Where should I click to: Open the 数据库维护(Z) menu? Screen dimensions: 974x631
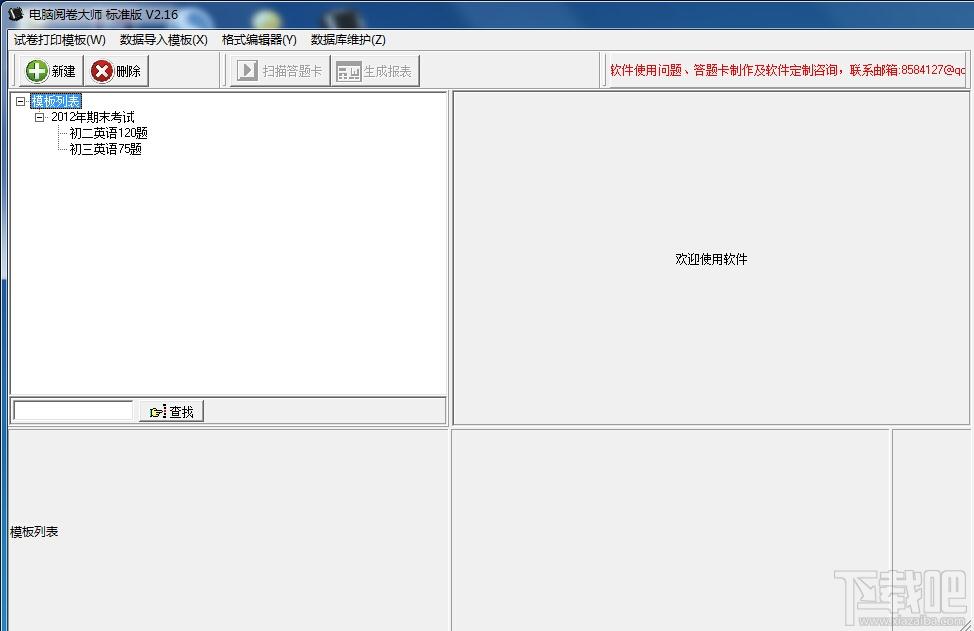click(347, 40)
